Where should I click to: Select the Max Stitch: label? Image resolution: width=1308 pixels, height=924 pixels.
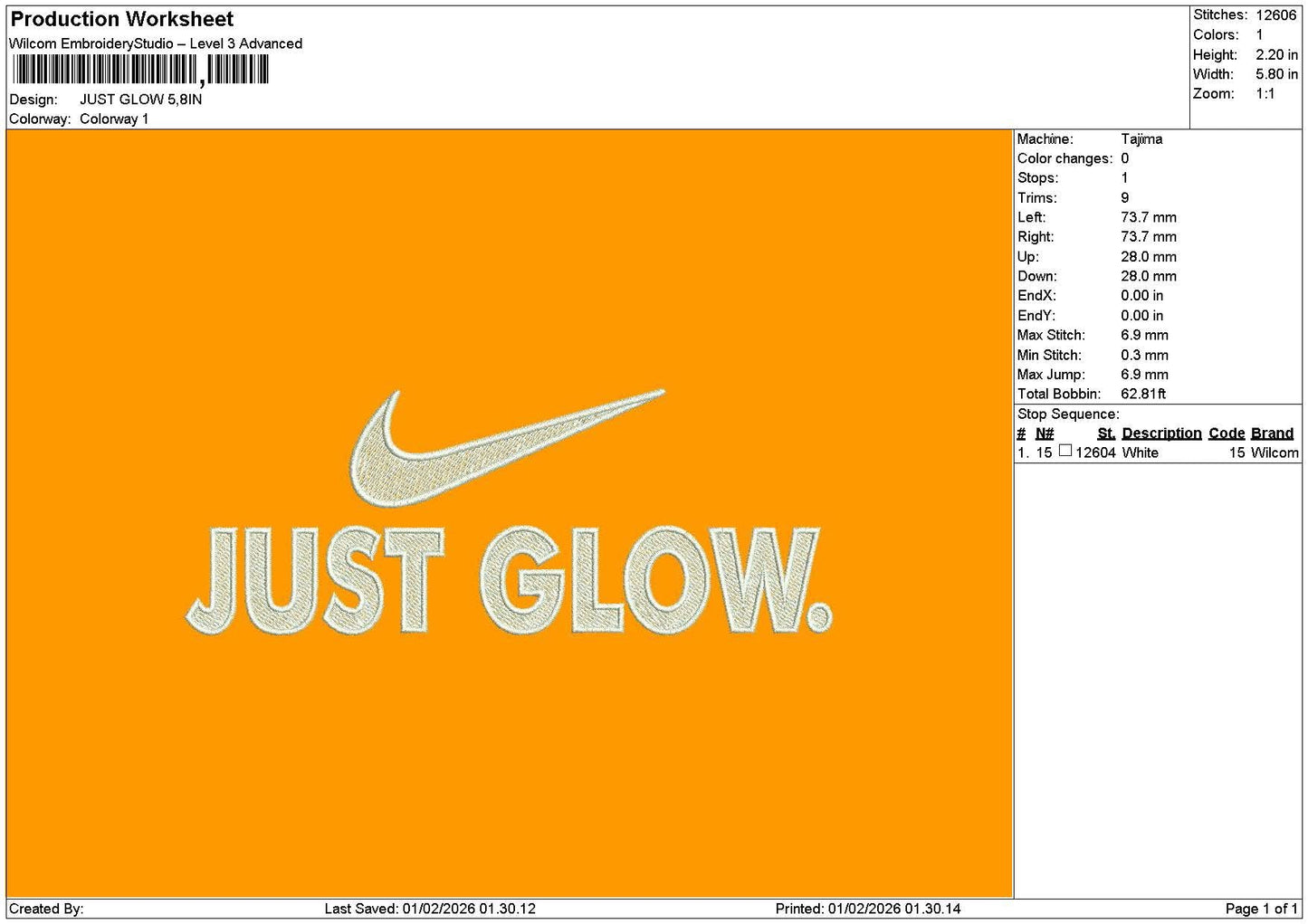click(x=1051, y=336)
